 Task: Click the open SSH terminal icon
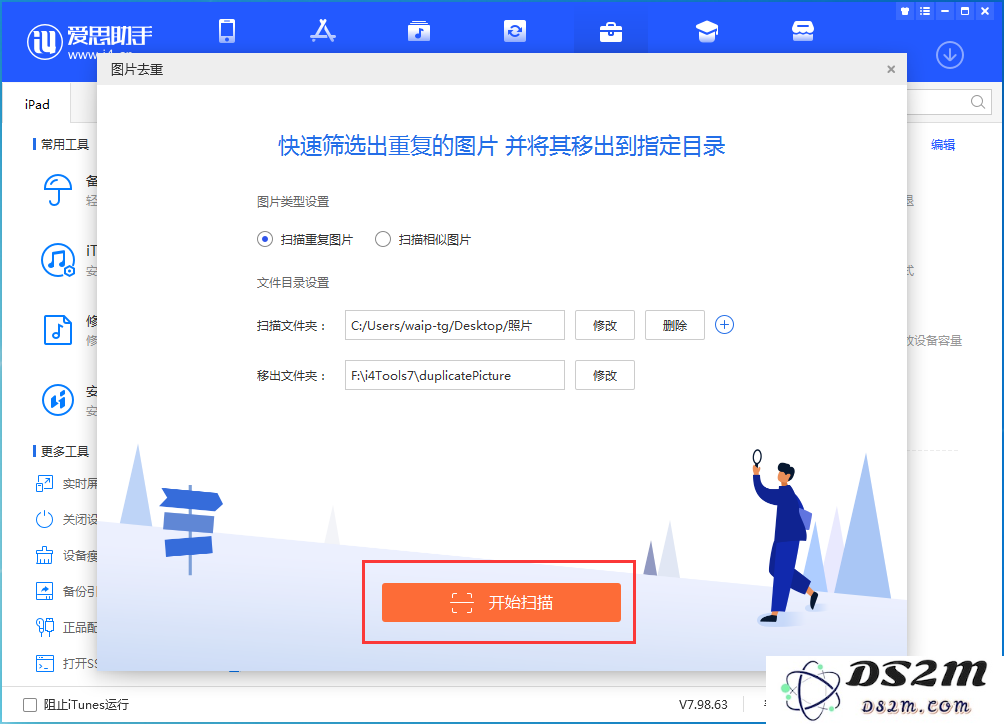pos(44,663)
